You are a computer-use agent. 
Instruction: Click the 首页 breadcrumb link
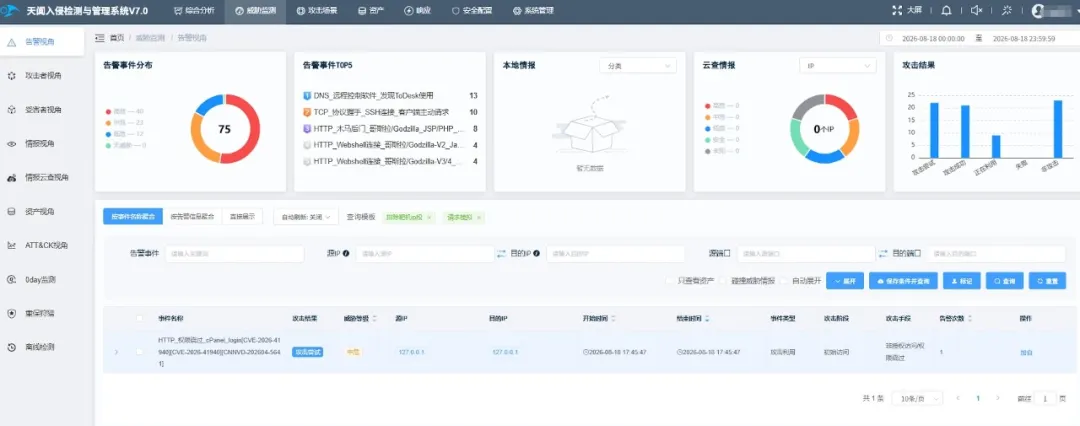click(x=117, y=38)
